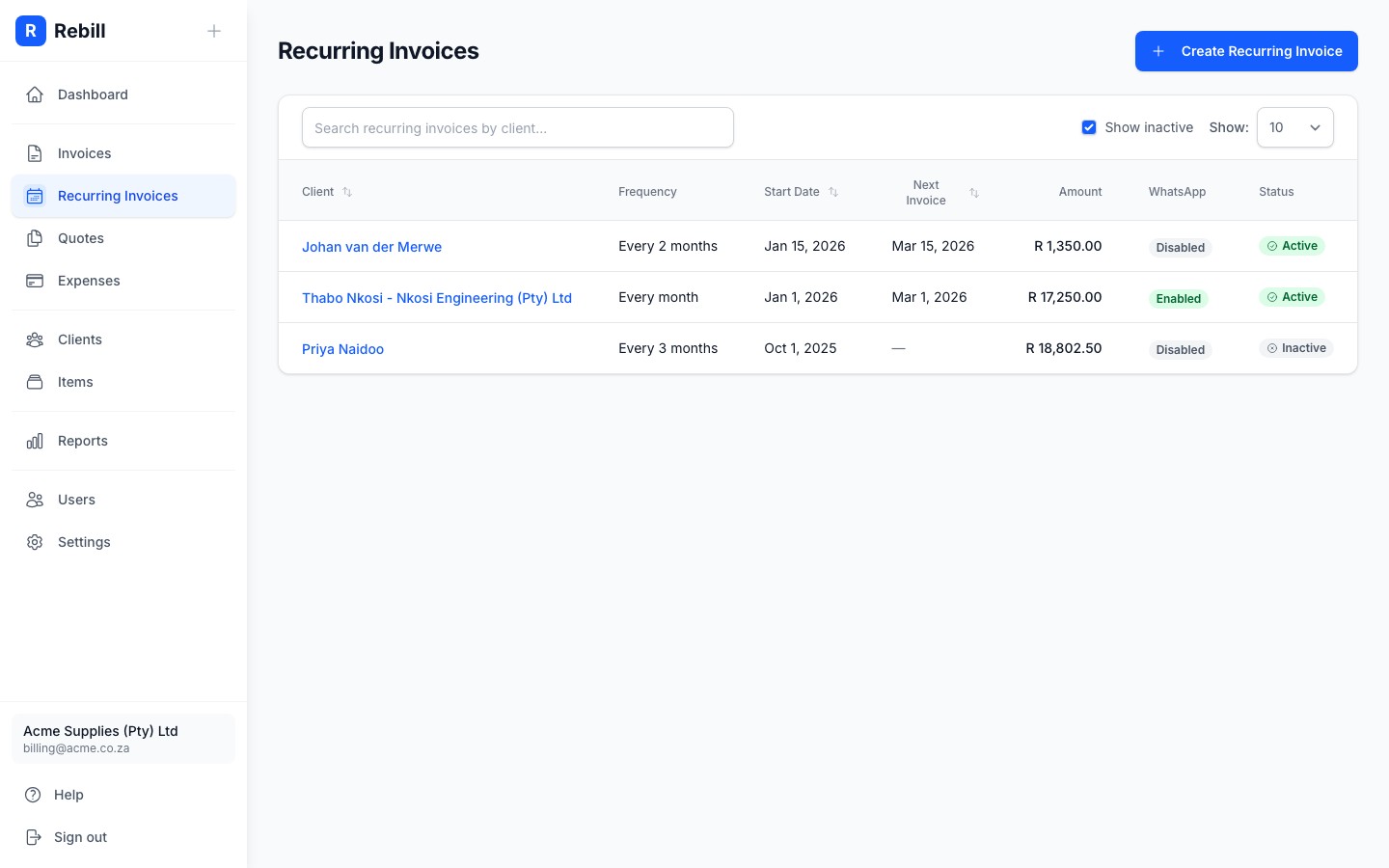Open Quotes using the pages icon
The width and height of the screenshot is (1389, 868).
click(x=35, y=238)
